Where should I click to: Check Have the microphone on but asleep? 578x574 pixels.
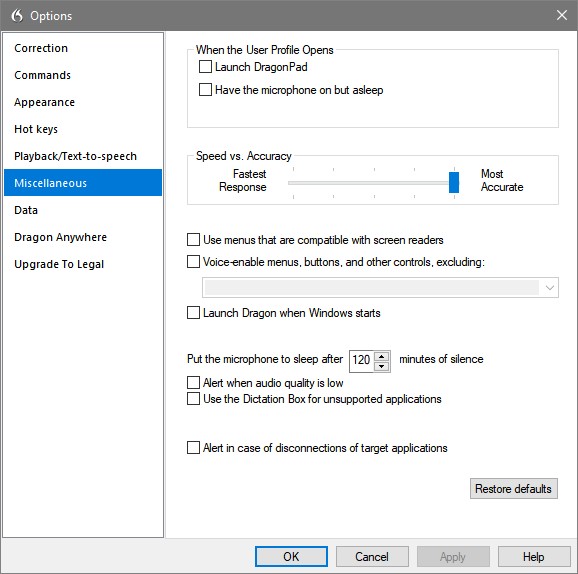tap(205, 90)
